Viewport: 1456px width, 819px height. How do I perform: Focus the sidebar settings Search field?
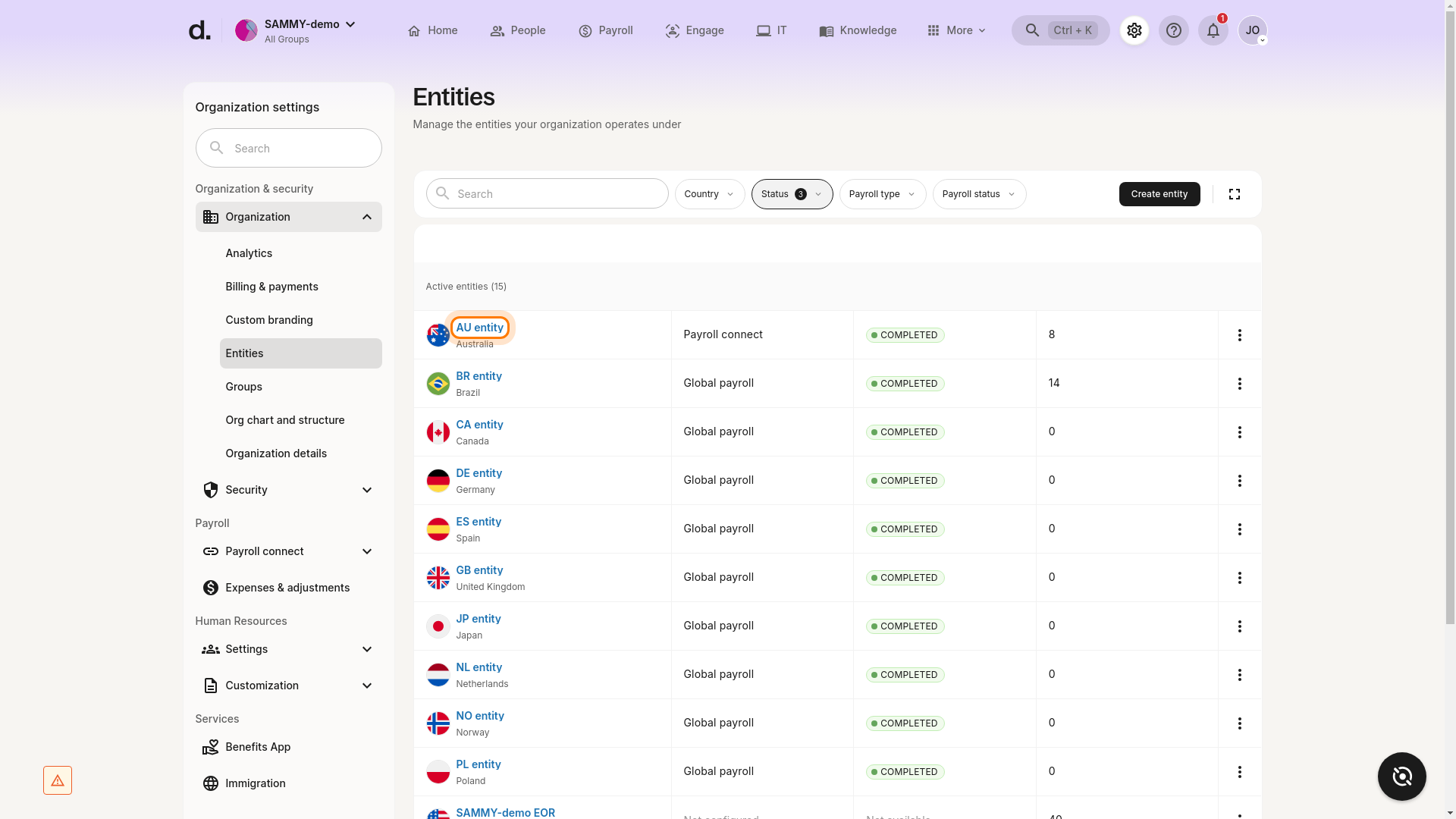288,148
